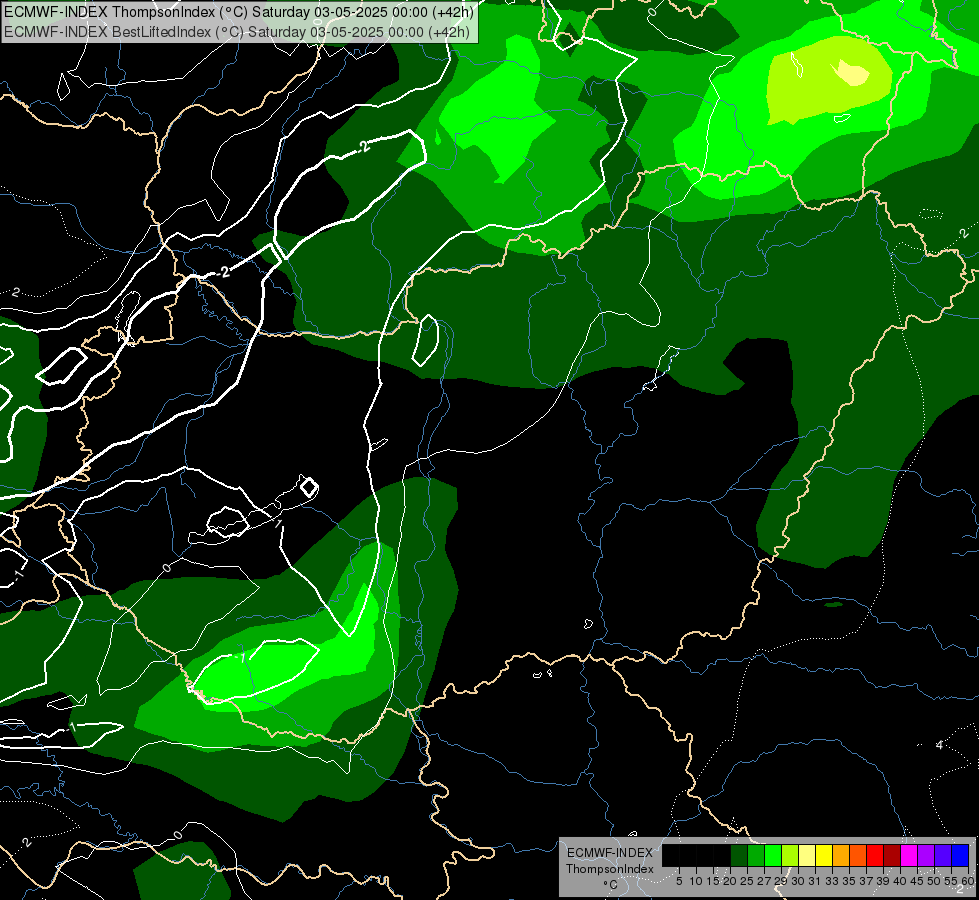The image size is (979, 900).
Task: Pick the magenta 40–45 legend swatch
Action: pos(908,855)
